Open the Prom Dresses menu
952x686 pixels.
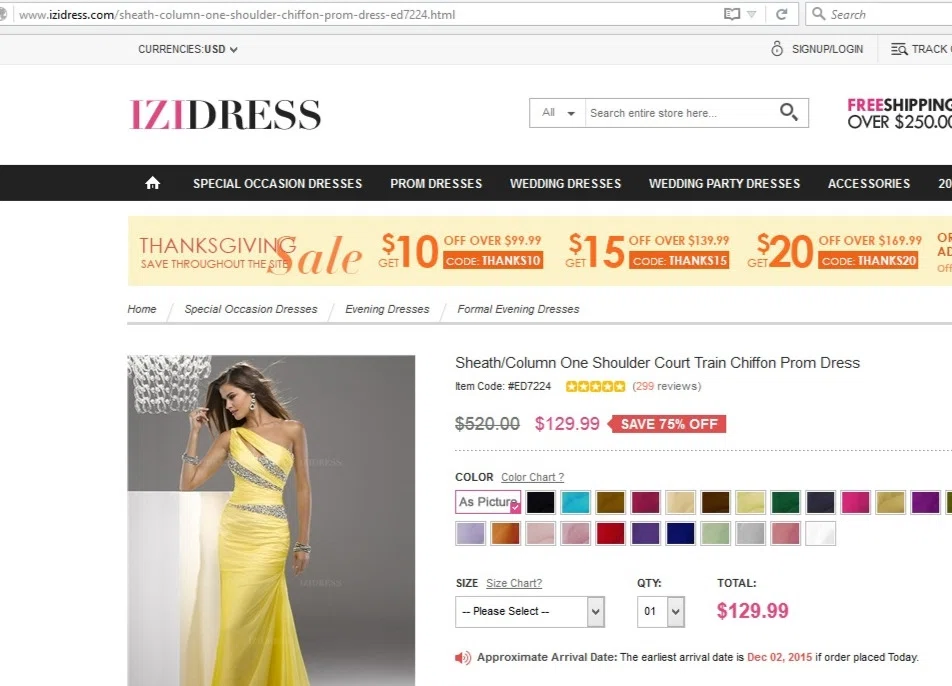436,183
